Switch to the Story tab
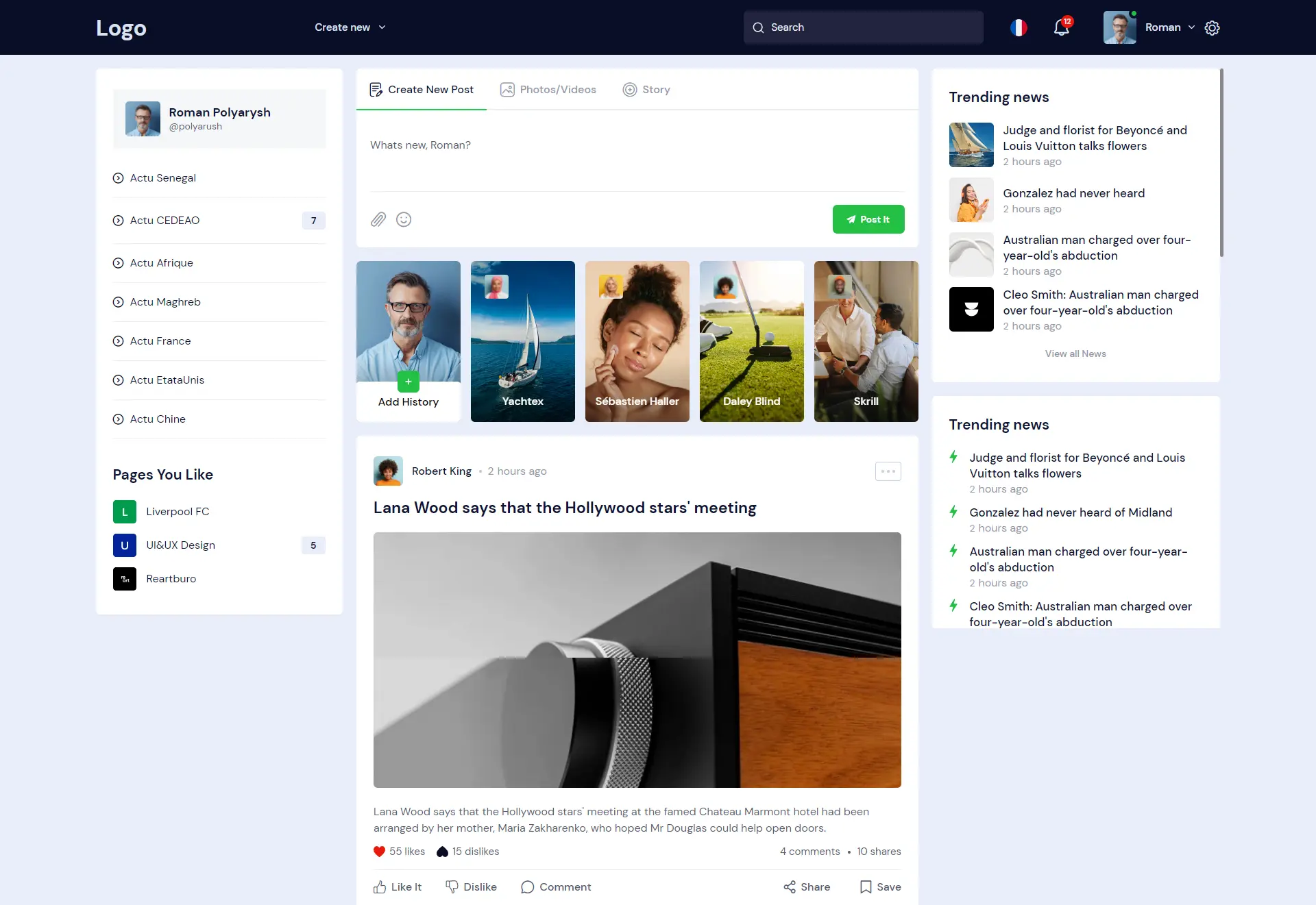1316x905 pixels. click(646, 90)
